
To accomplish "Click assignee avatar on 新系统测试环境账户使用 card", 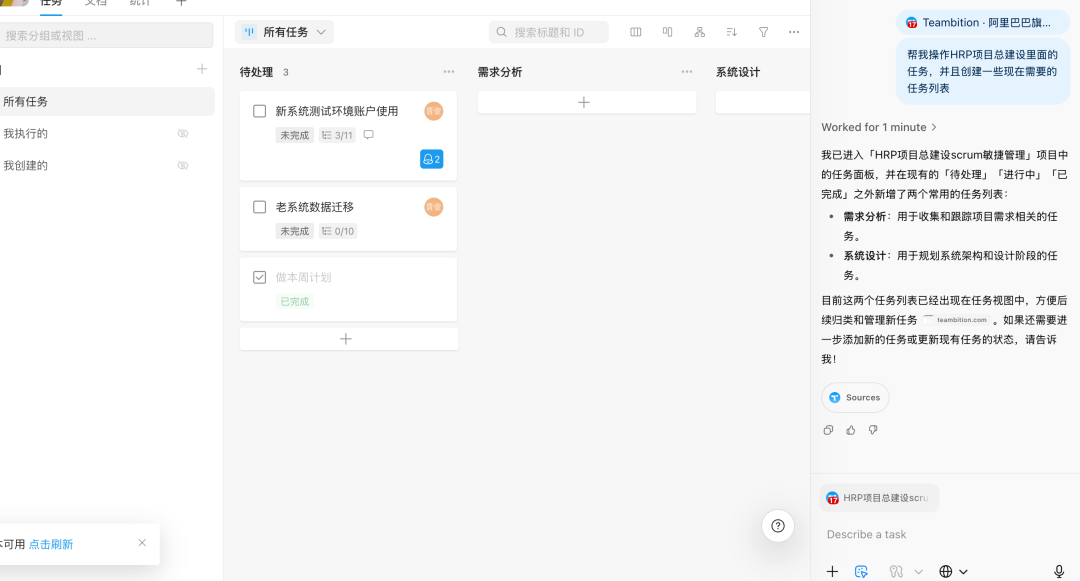I will pyautogui.click(x=434, y=111).
